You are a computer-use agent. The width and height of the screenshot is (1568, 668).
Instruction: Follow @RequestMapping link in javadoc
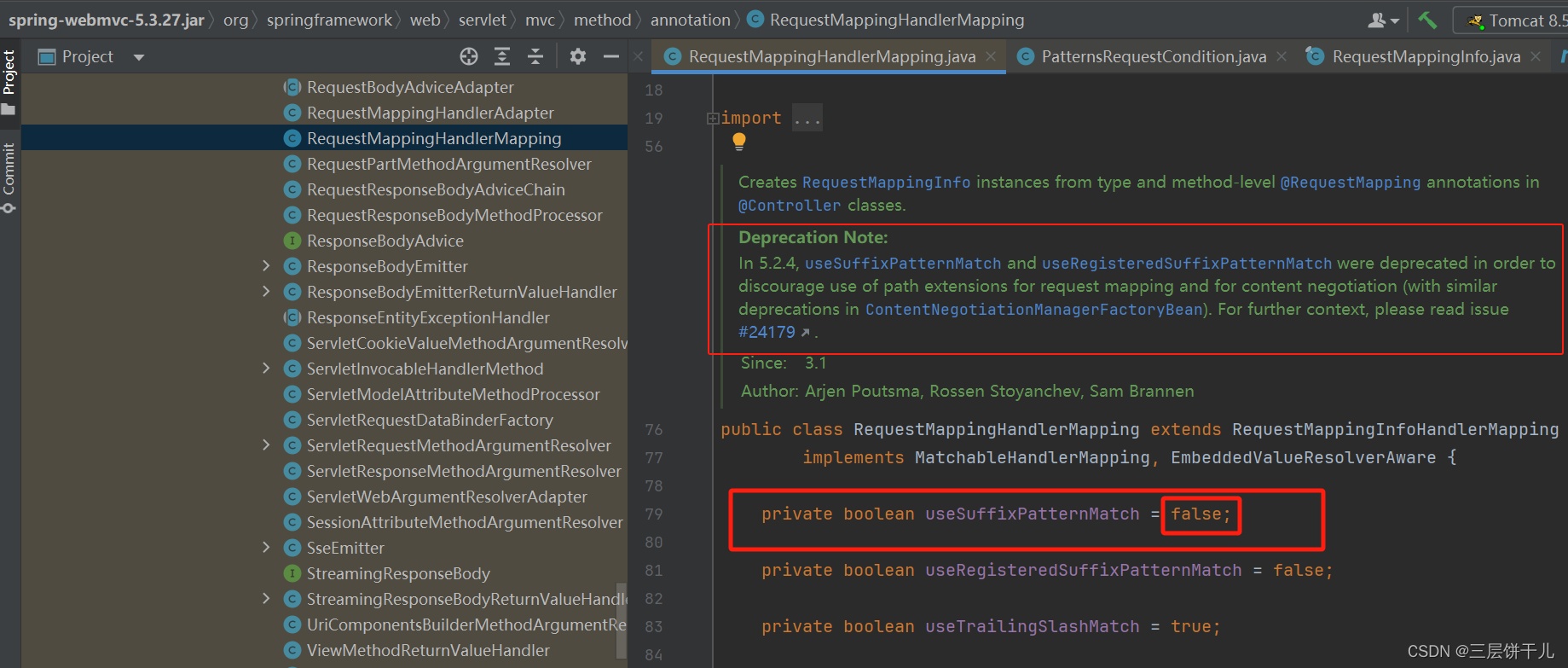click(x=1351, y=182)
